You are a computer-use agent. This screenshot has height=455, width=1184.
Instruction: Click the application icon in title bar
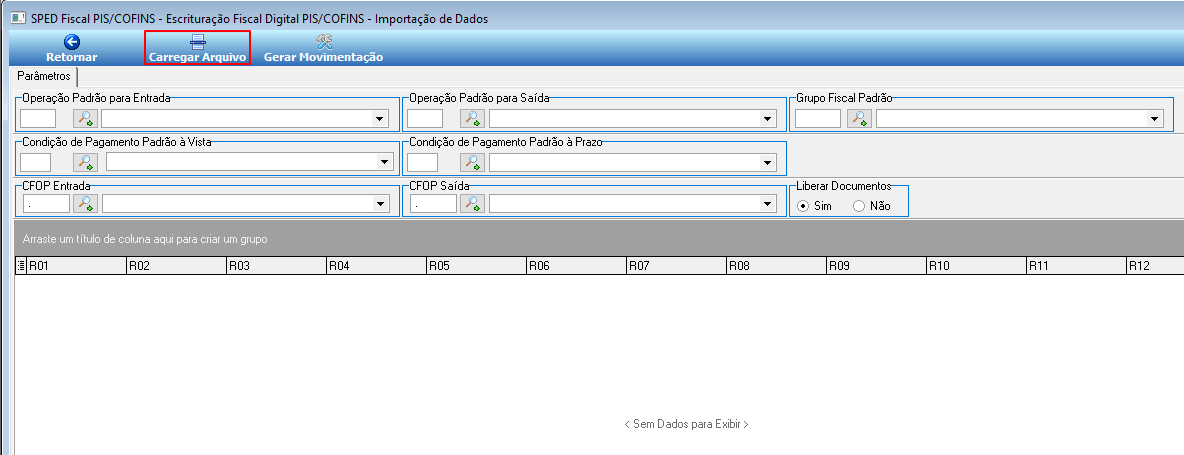[x=18, y=18]
